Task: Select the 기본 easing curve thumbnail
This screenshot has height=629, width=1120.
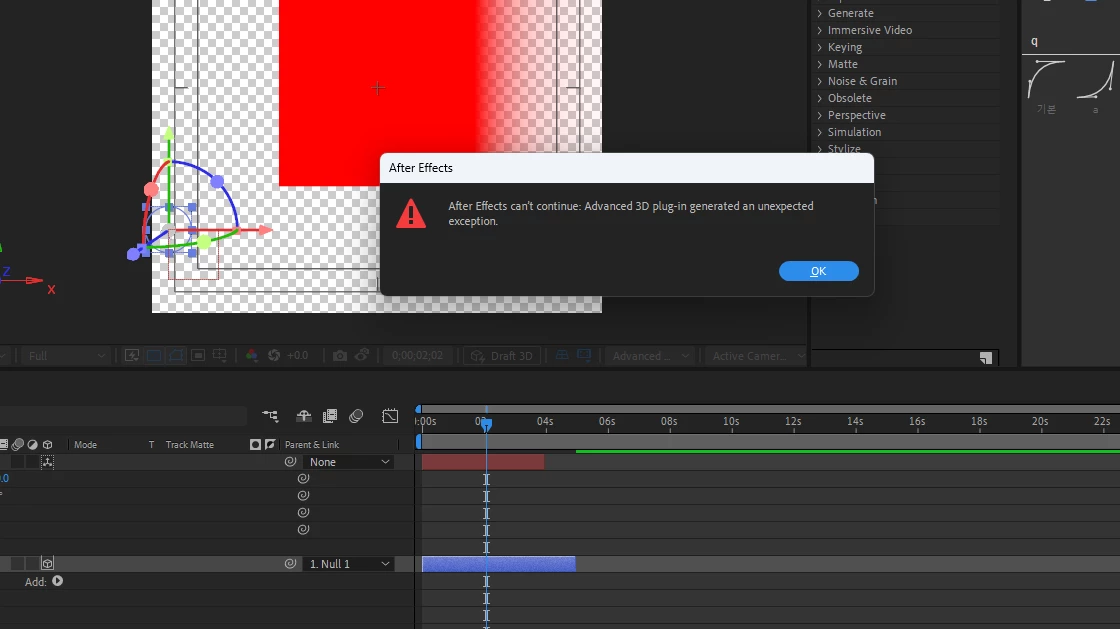Action: [x=1046, y=79]
